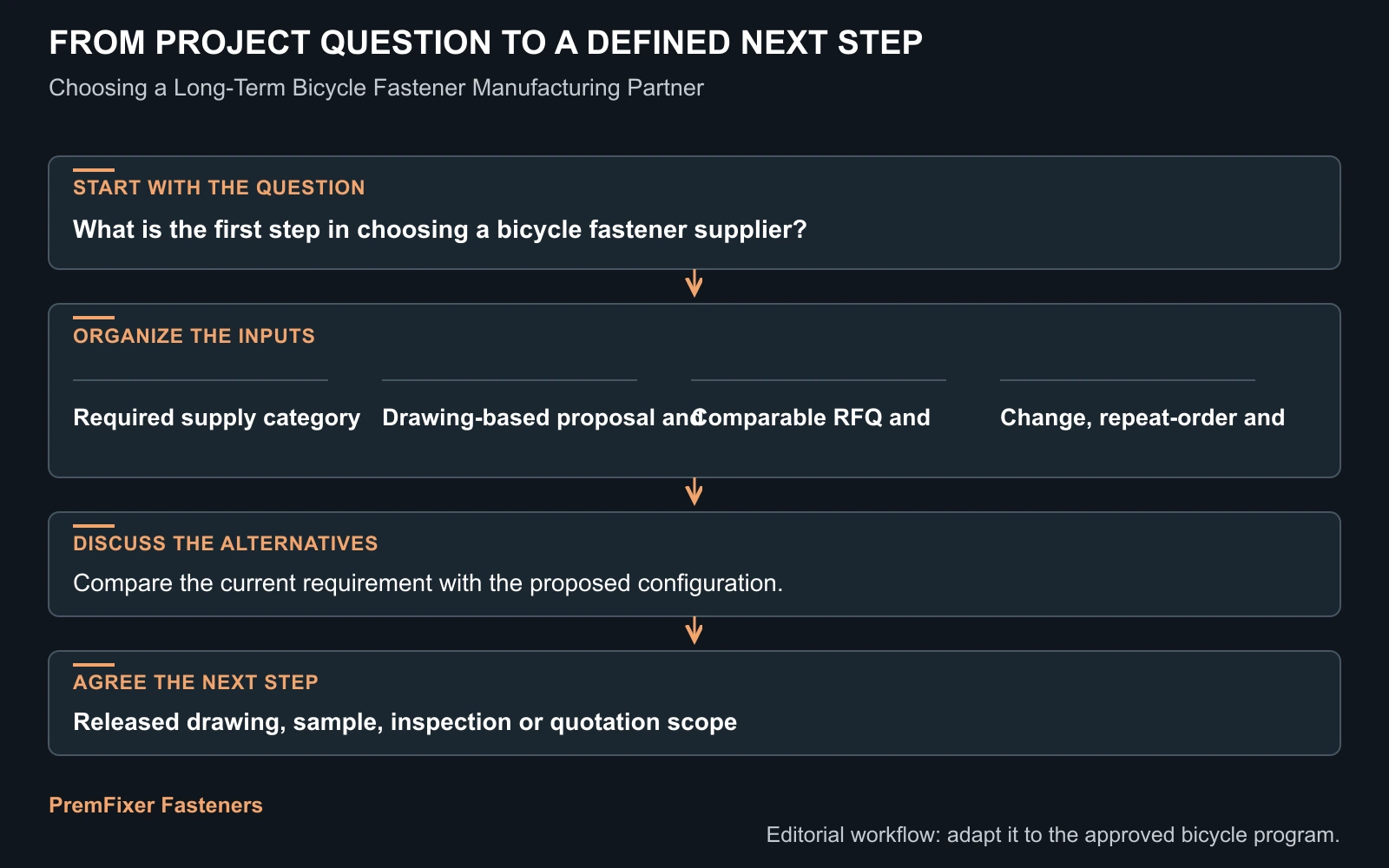Click the arrow above Agree the Next Step
The image size is (1389, 868).
tap(694, 631)
